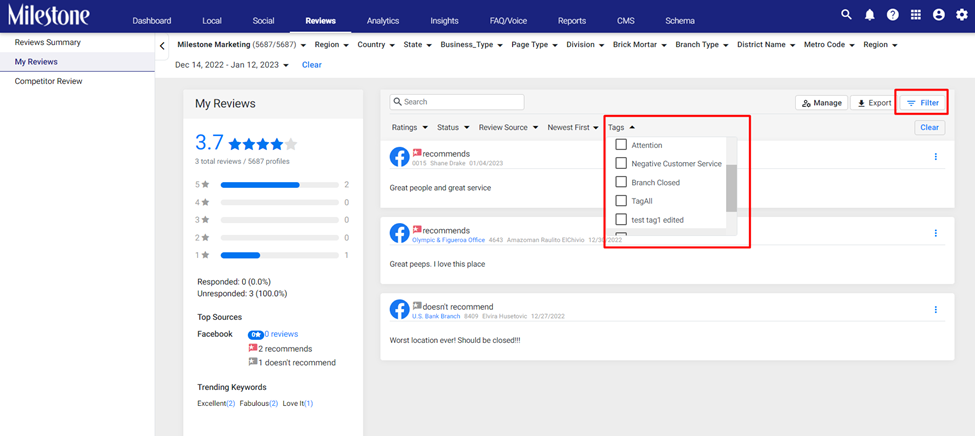Switch to the Analytics tab
The image size is (975, 436).
click(x=383, y=21)
